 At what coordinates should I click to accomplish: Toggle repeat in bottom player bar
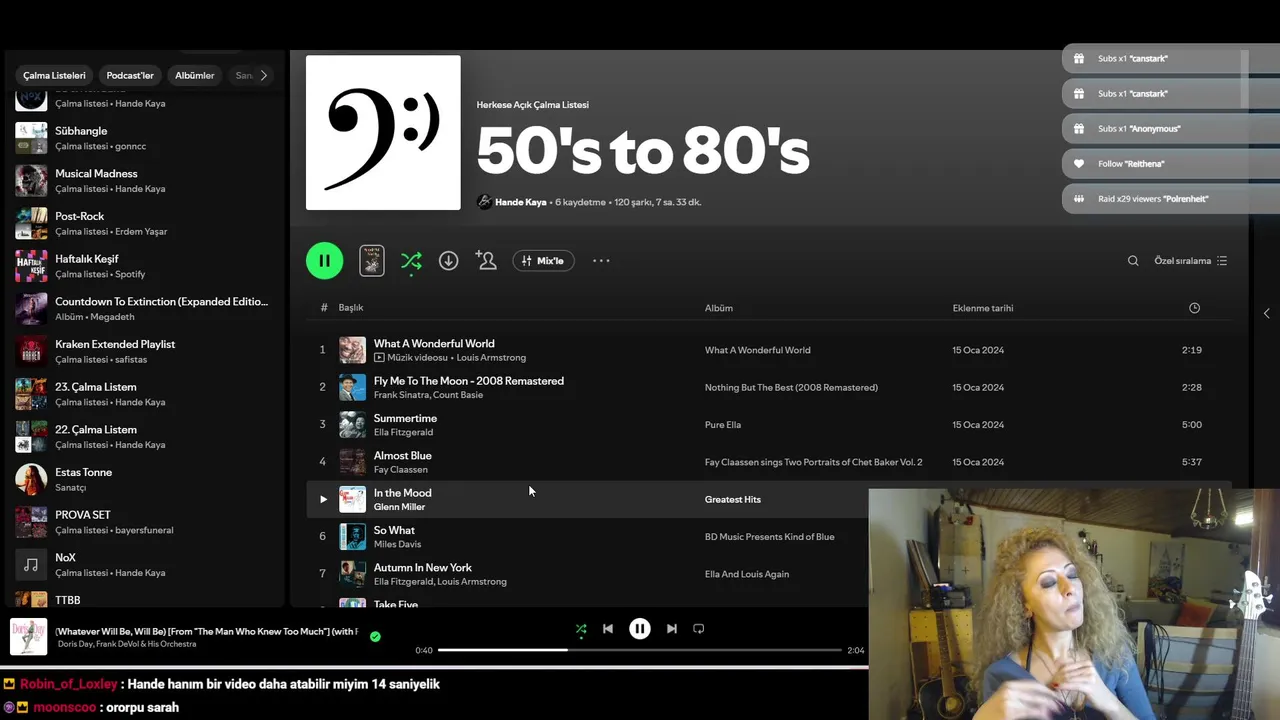click(699, 629)
